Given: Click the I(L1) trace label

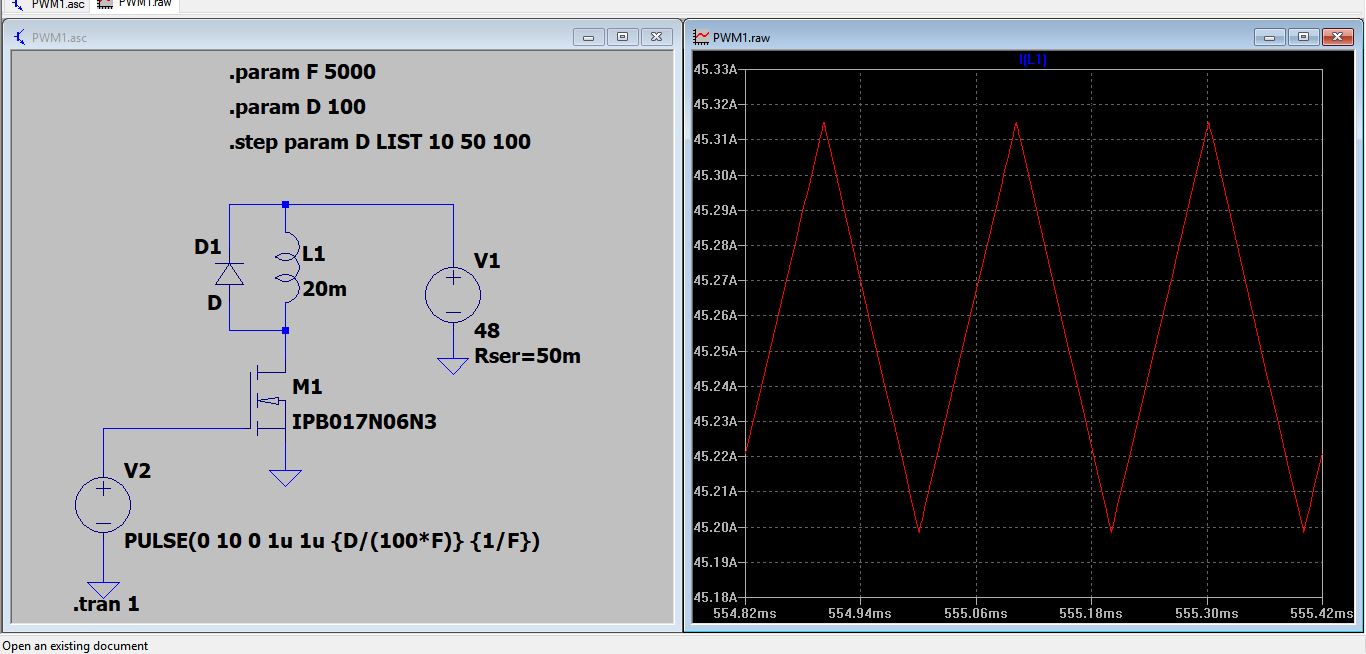Looking at the screenshot, I should click(x=1032, y=60).
